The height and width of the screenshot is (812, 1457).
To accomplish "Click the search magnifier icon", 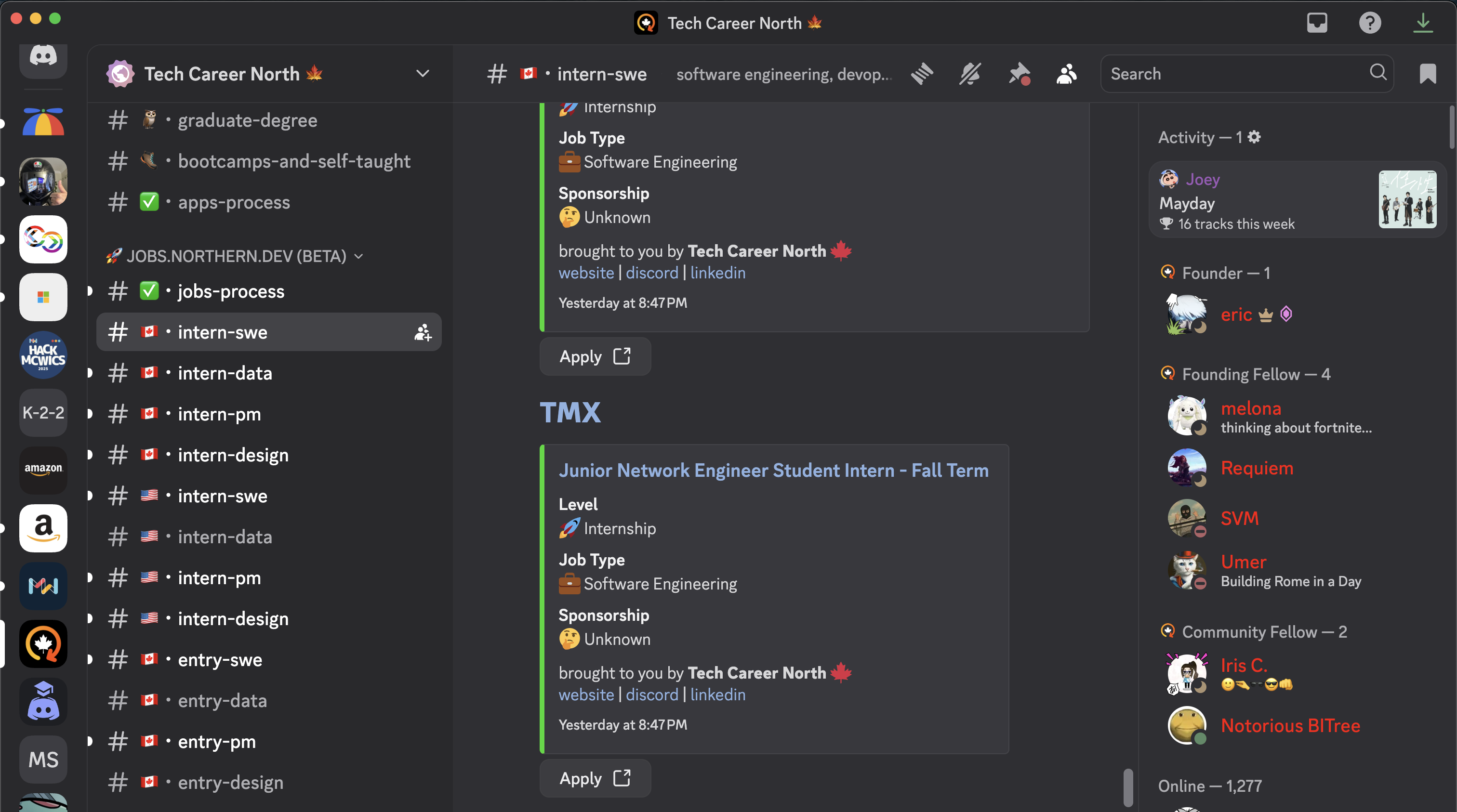I will tap(1378, 72).
